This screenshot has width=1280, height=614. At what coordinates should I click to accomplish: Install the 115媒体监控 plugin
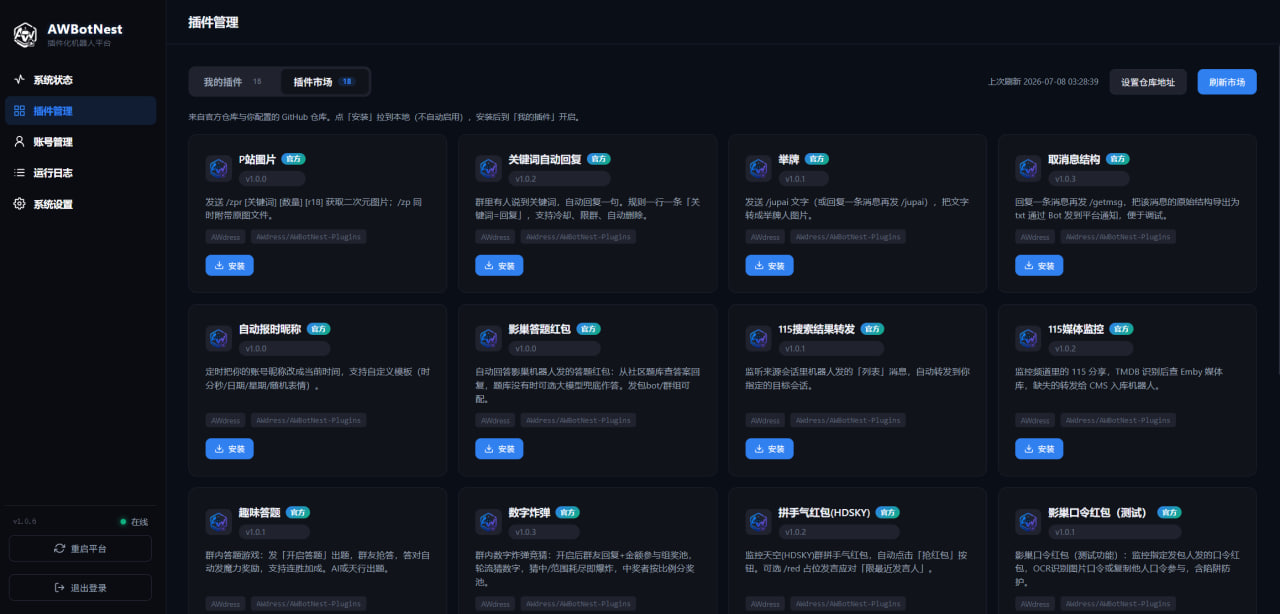click(x=1039, y=449)
